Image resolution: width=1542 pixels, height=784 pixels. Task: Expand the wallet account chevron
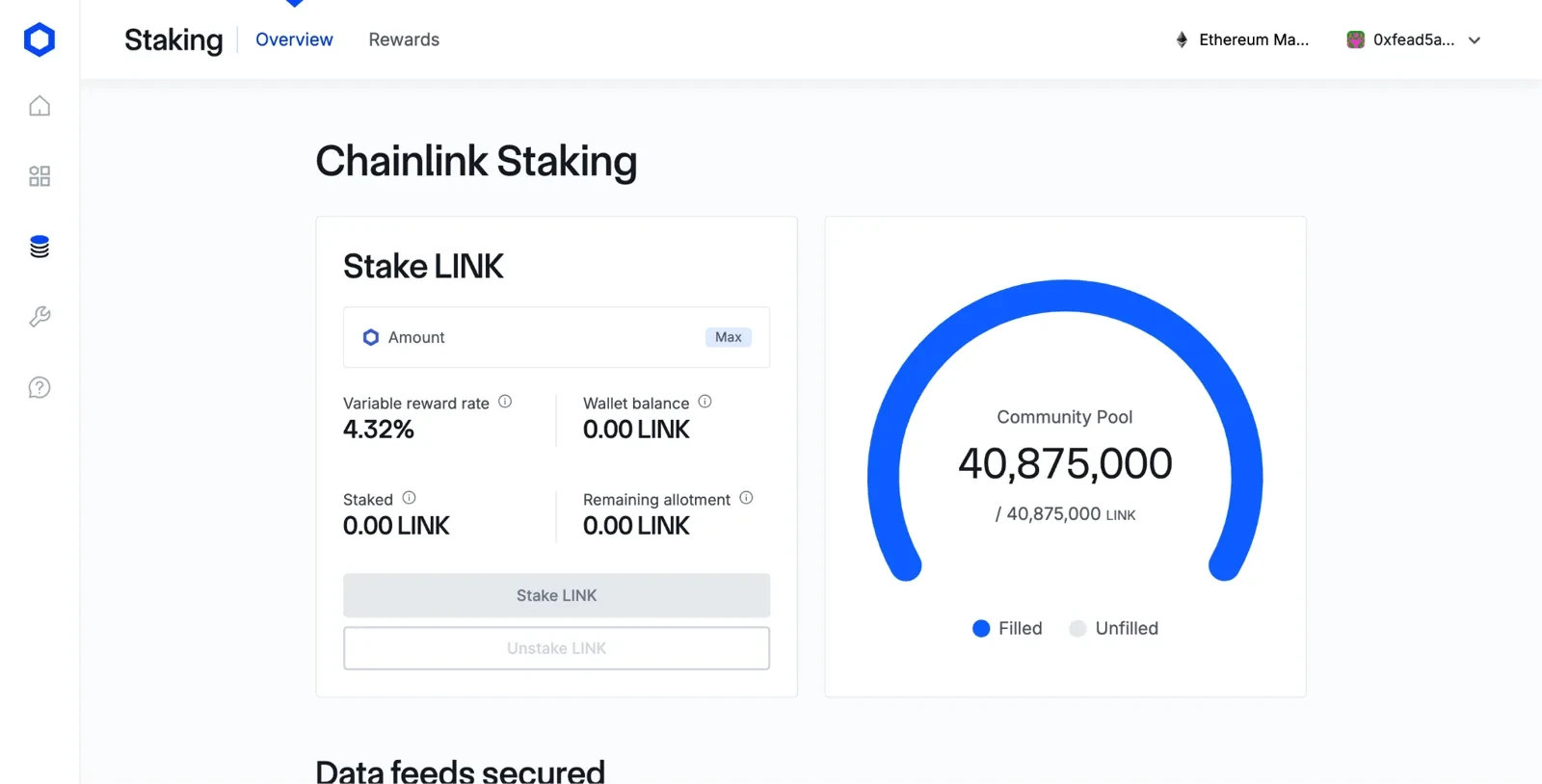[x=1475, y=40]
